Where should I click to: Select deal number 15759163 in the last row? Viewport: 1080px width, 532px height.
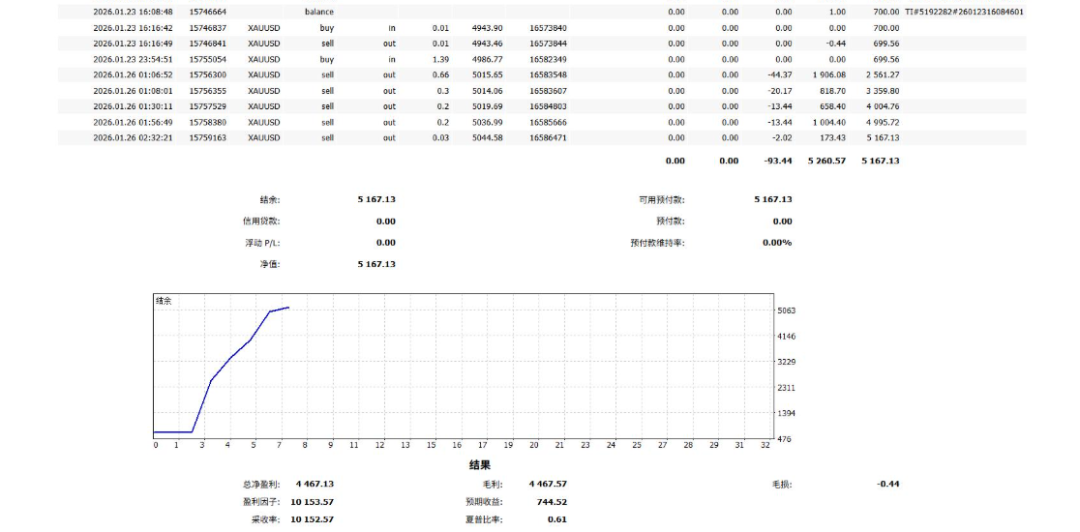coord(207,137)
